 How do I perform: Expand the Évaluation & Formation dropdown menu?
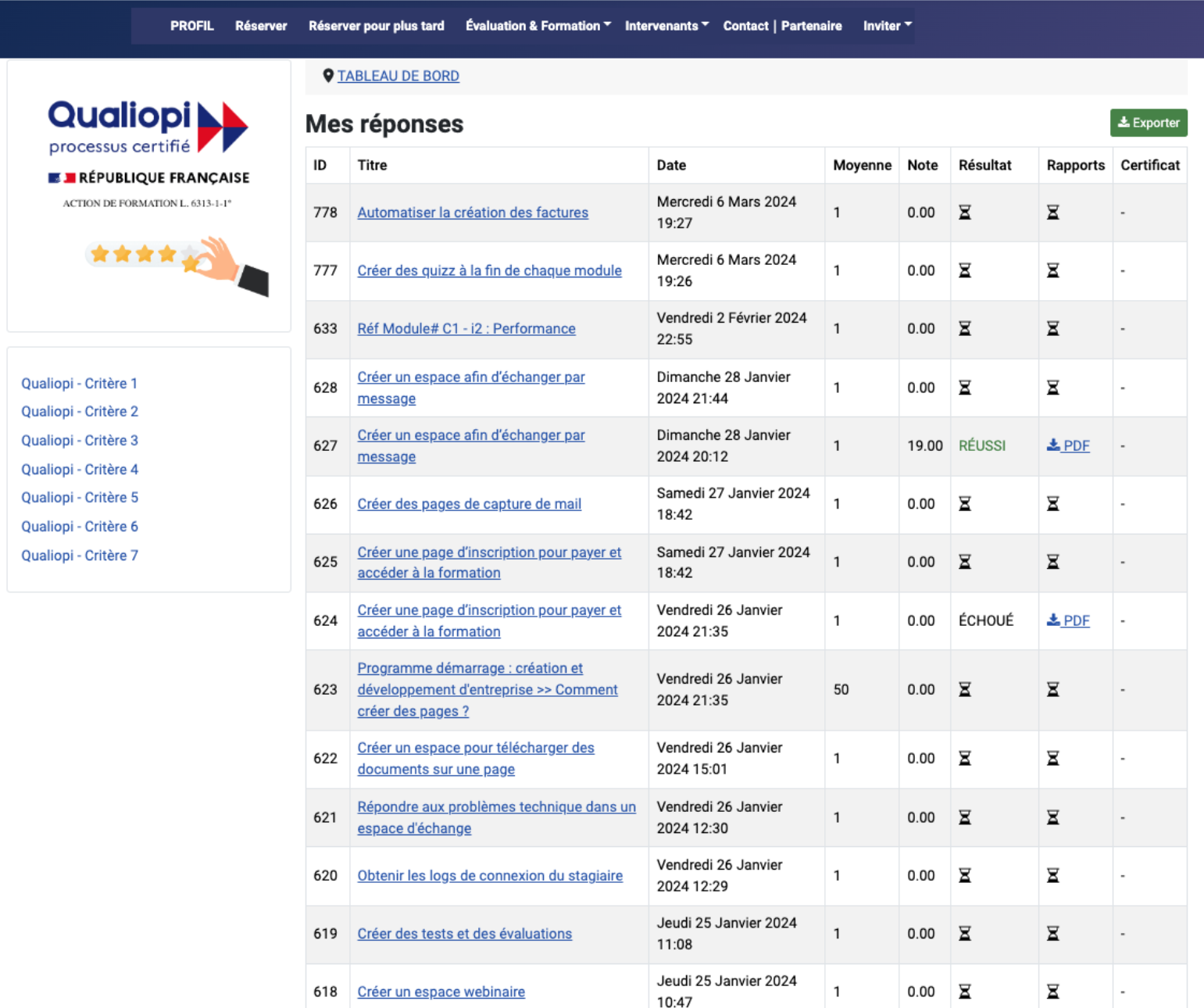(x=538, y=26)
